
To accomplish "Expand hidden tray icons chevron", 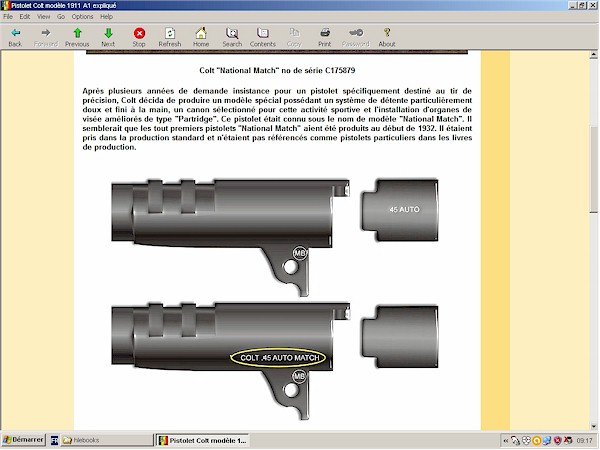I will [505, 441].
